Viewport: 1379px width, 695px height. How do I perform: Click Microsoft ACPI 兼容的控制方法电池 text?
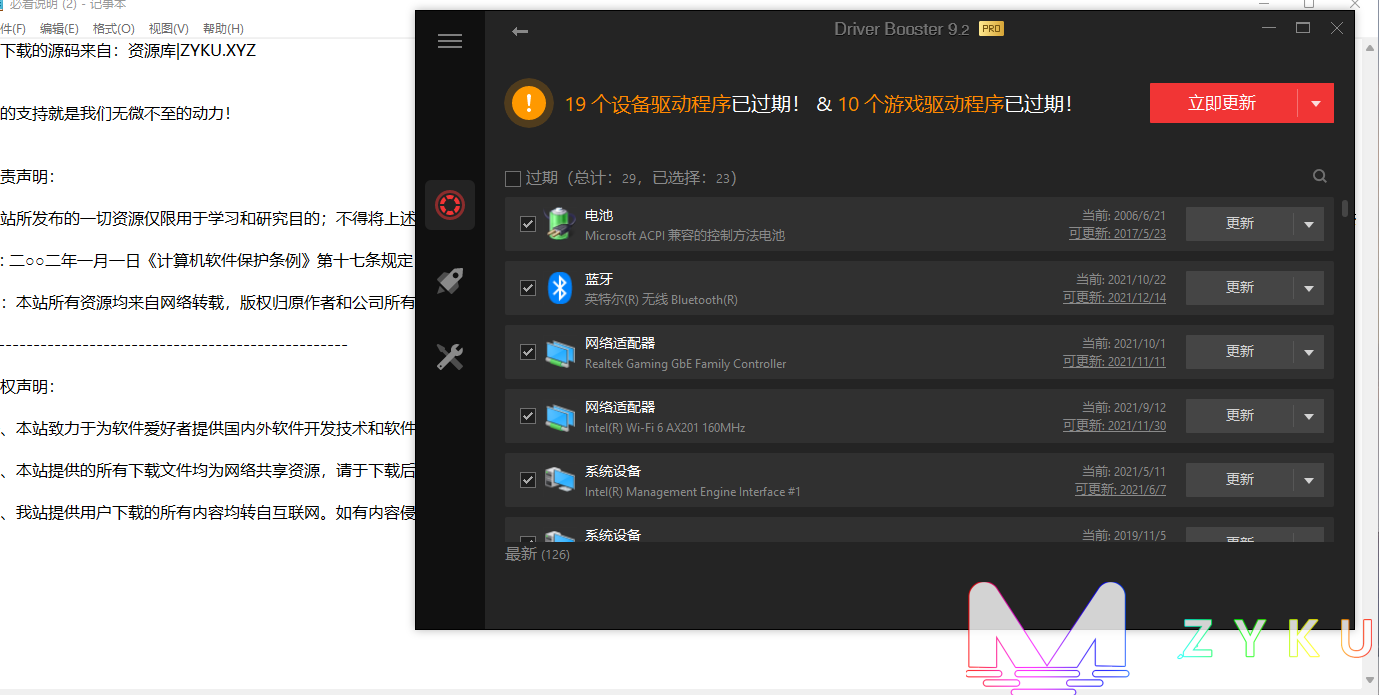click(685, 236)
